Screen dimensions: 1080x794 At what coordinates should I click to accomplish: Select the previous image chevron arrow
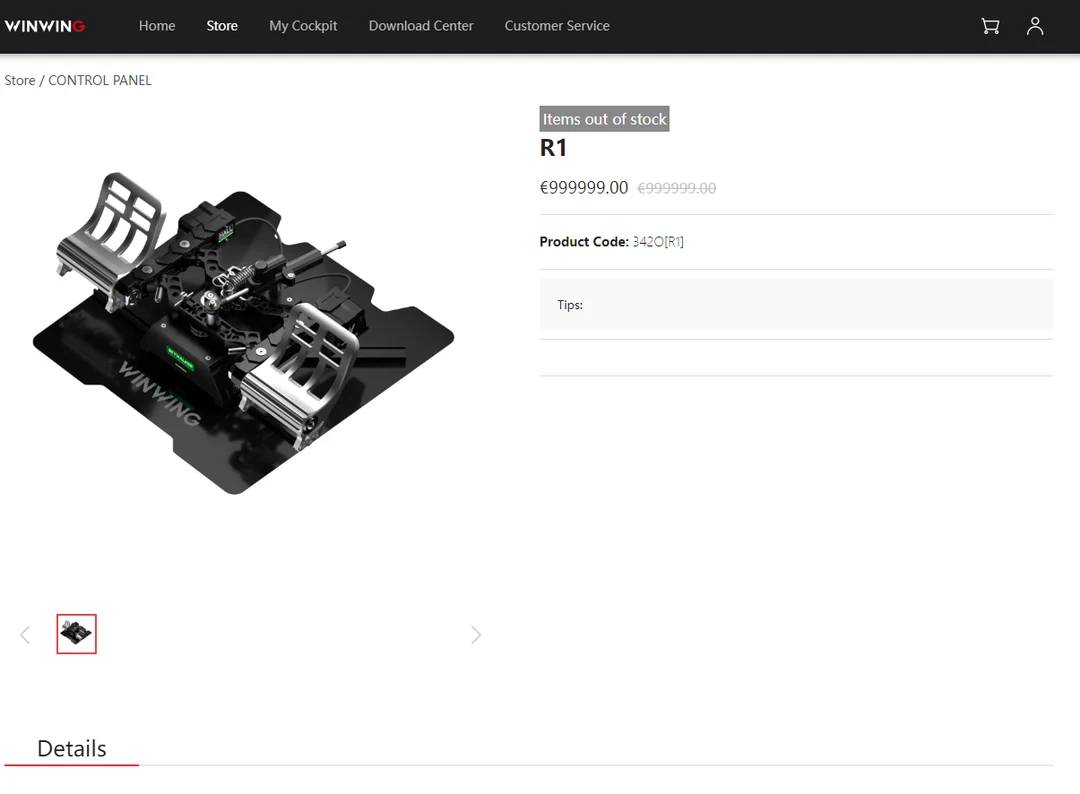click(25, 634)
